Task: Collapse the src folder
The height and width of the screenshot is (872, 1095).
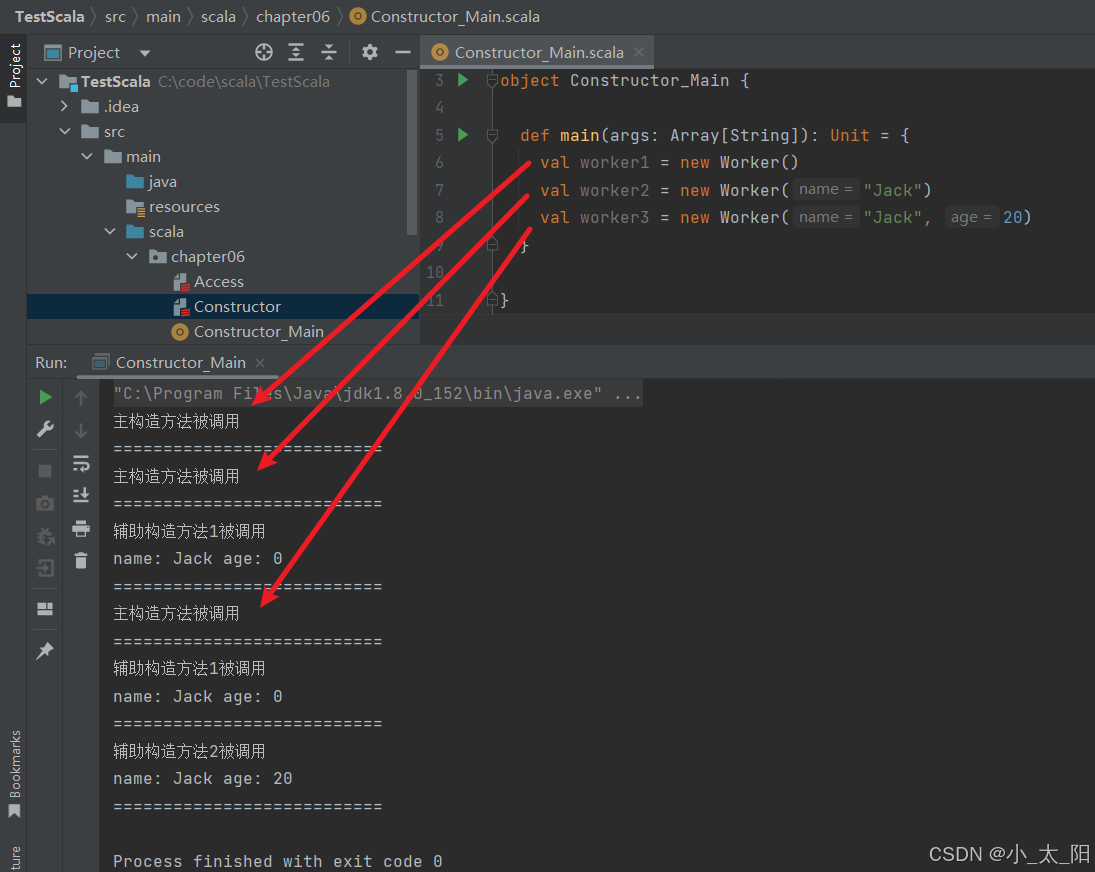Action: pos(65,131)
